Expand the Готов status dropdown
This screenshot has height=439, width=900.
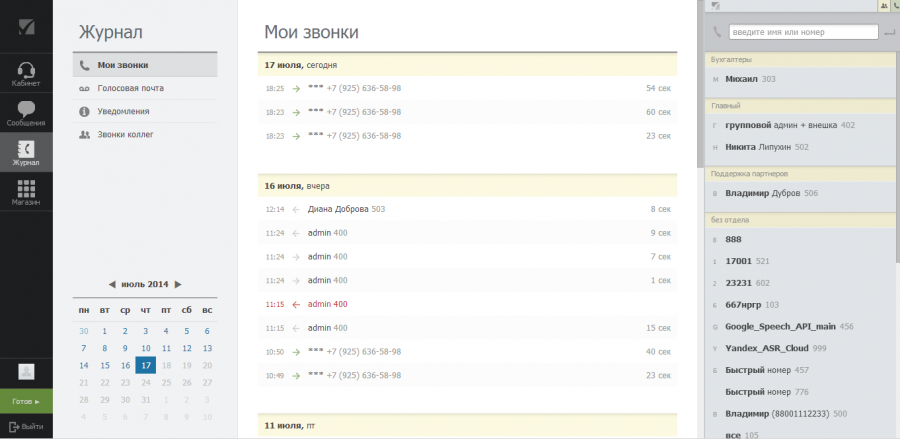(26, 401)
